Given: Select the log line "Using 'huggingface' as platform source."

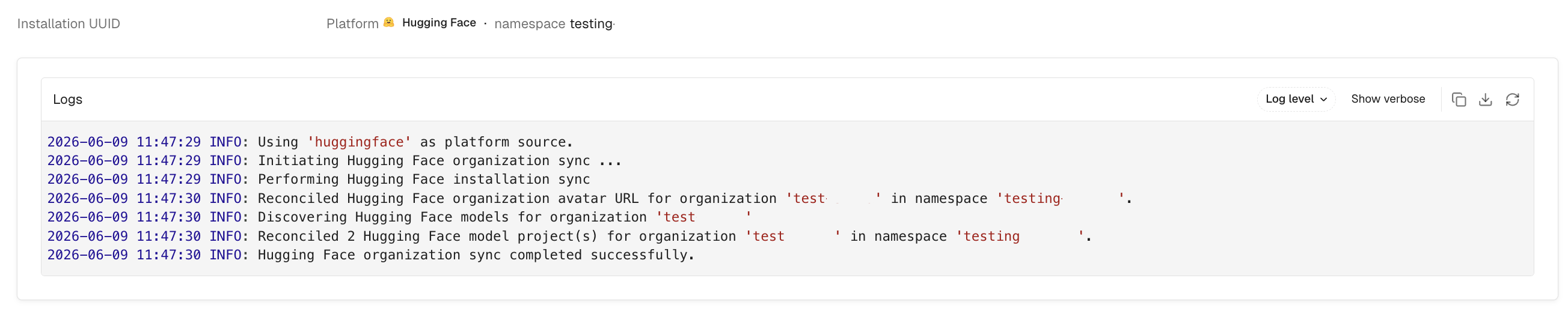Looking at the screenshot, I should [310, 142].
